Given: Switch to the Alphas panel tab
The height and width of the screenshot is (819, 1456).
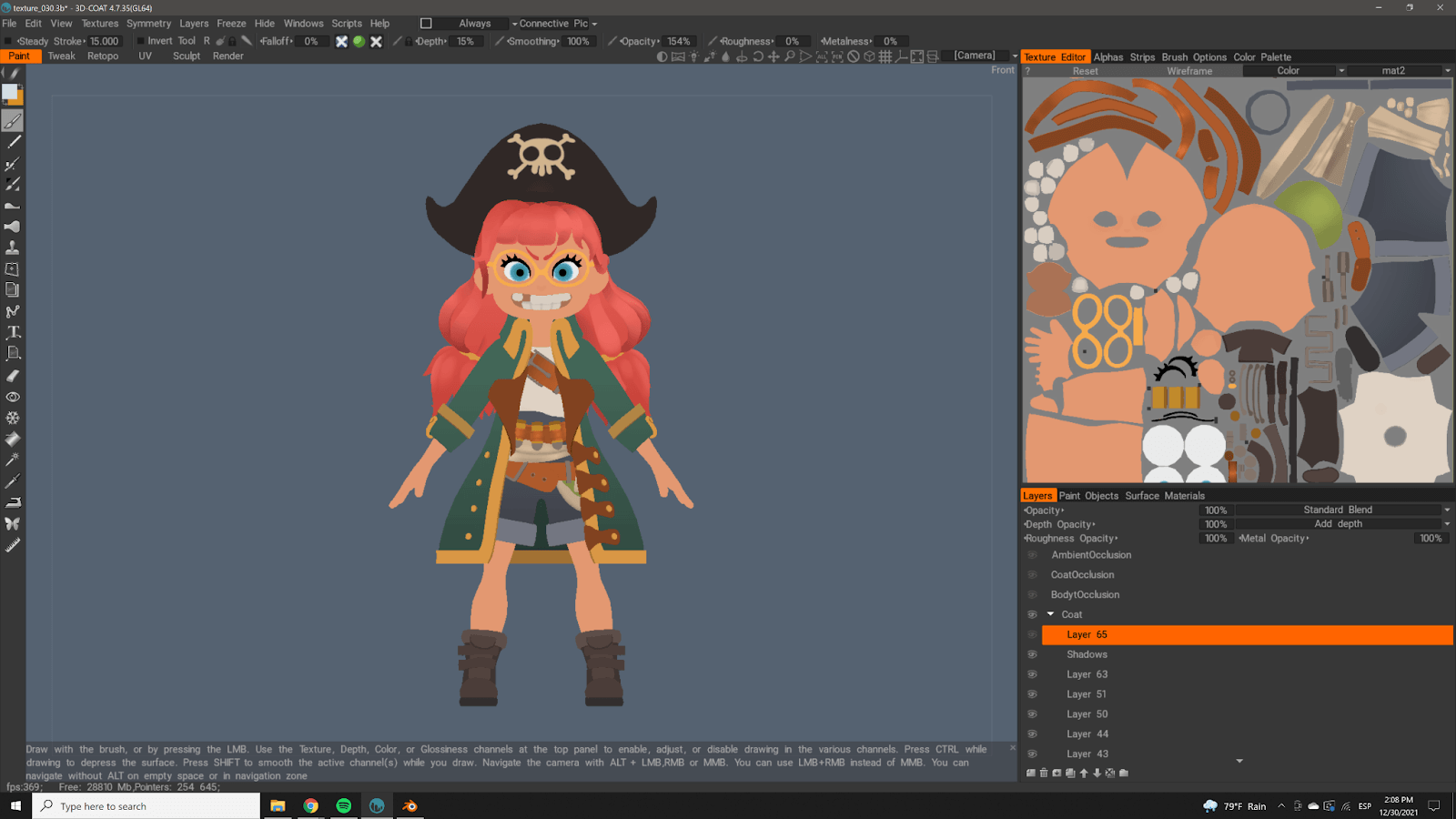Looking at the screenshot, I should pos(1108,57).
